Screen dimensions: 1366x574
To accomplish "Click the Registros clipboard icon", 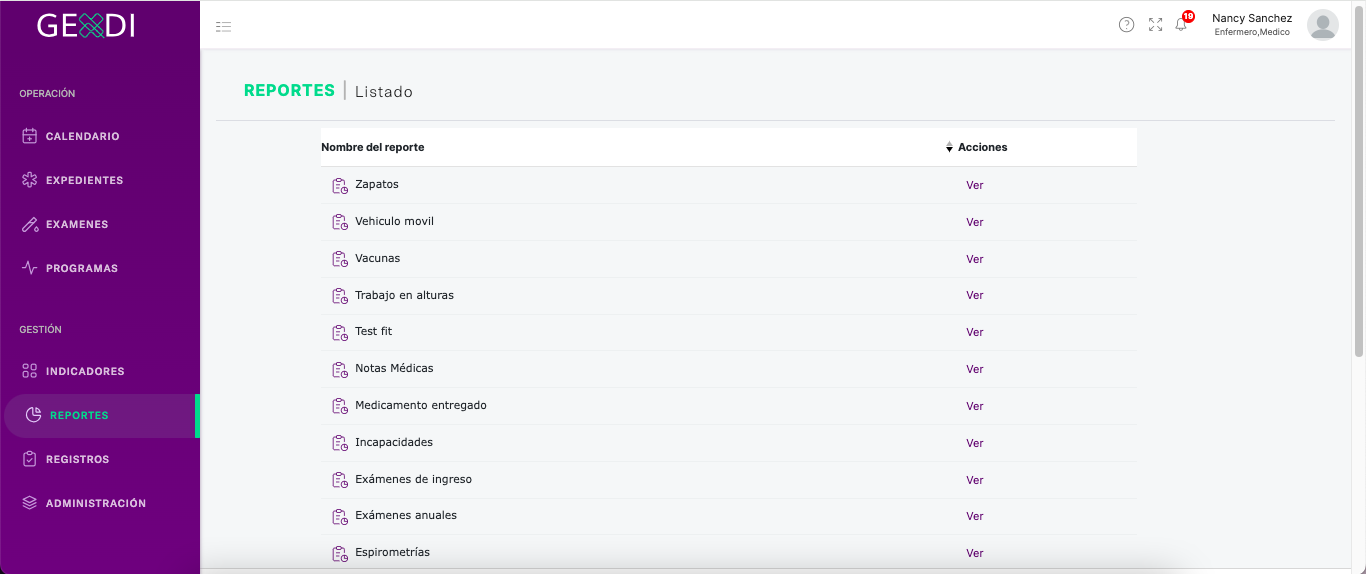I will pyautogui.click(x=30, y=459).
